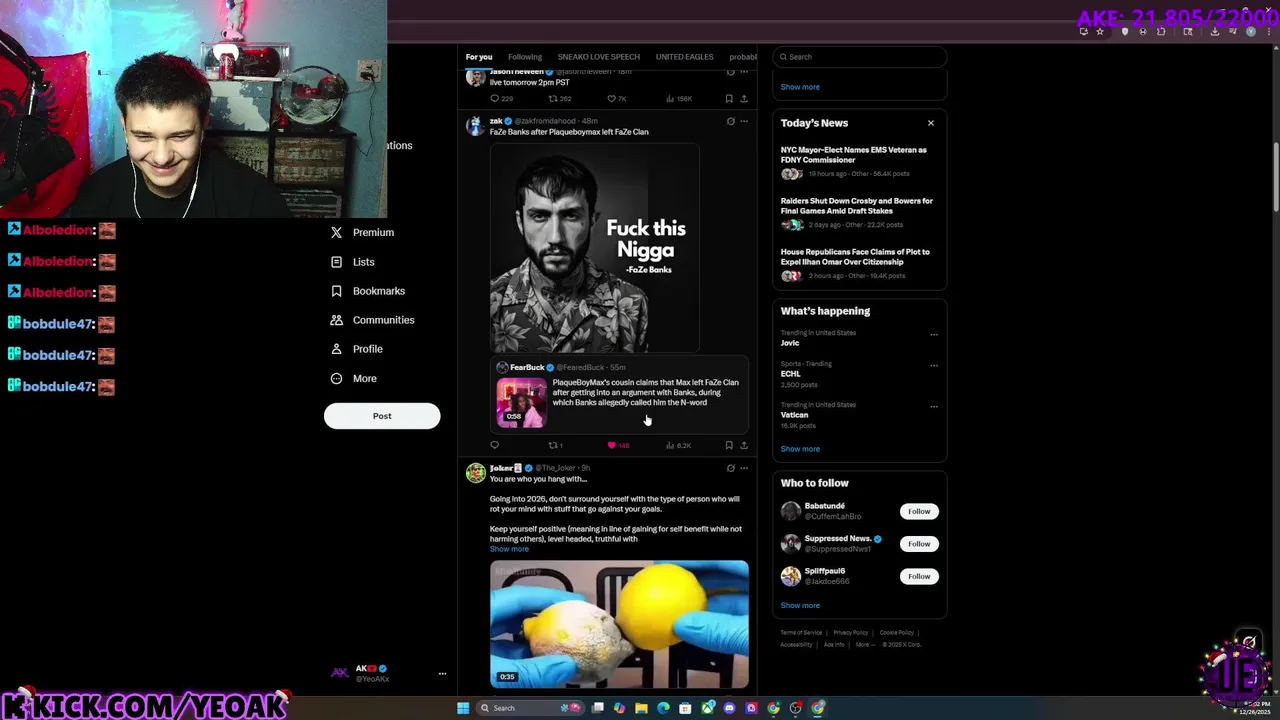This screenshot has height=720, width=1280.
Task: Open the Privacy Policy footer link
Action: tap(851, 632)
